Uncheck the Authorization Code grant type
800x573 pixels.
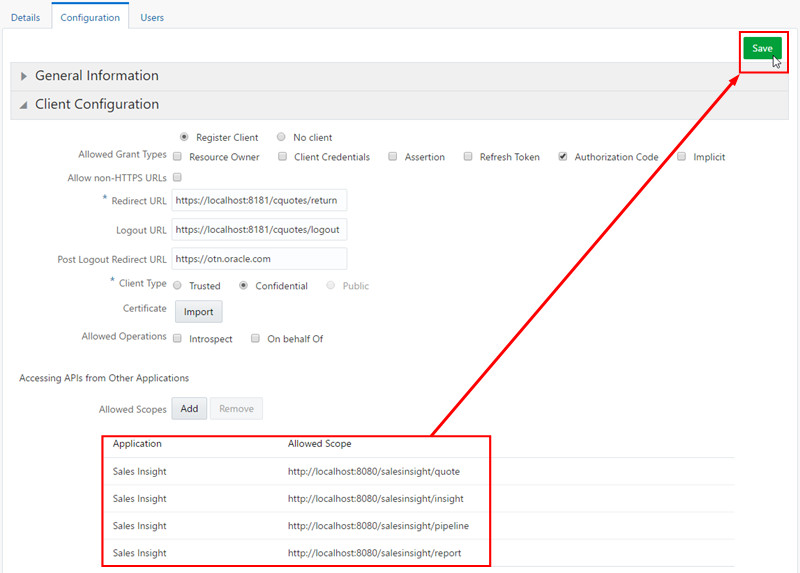(562, 156)
